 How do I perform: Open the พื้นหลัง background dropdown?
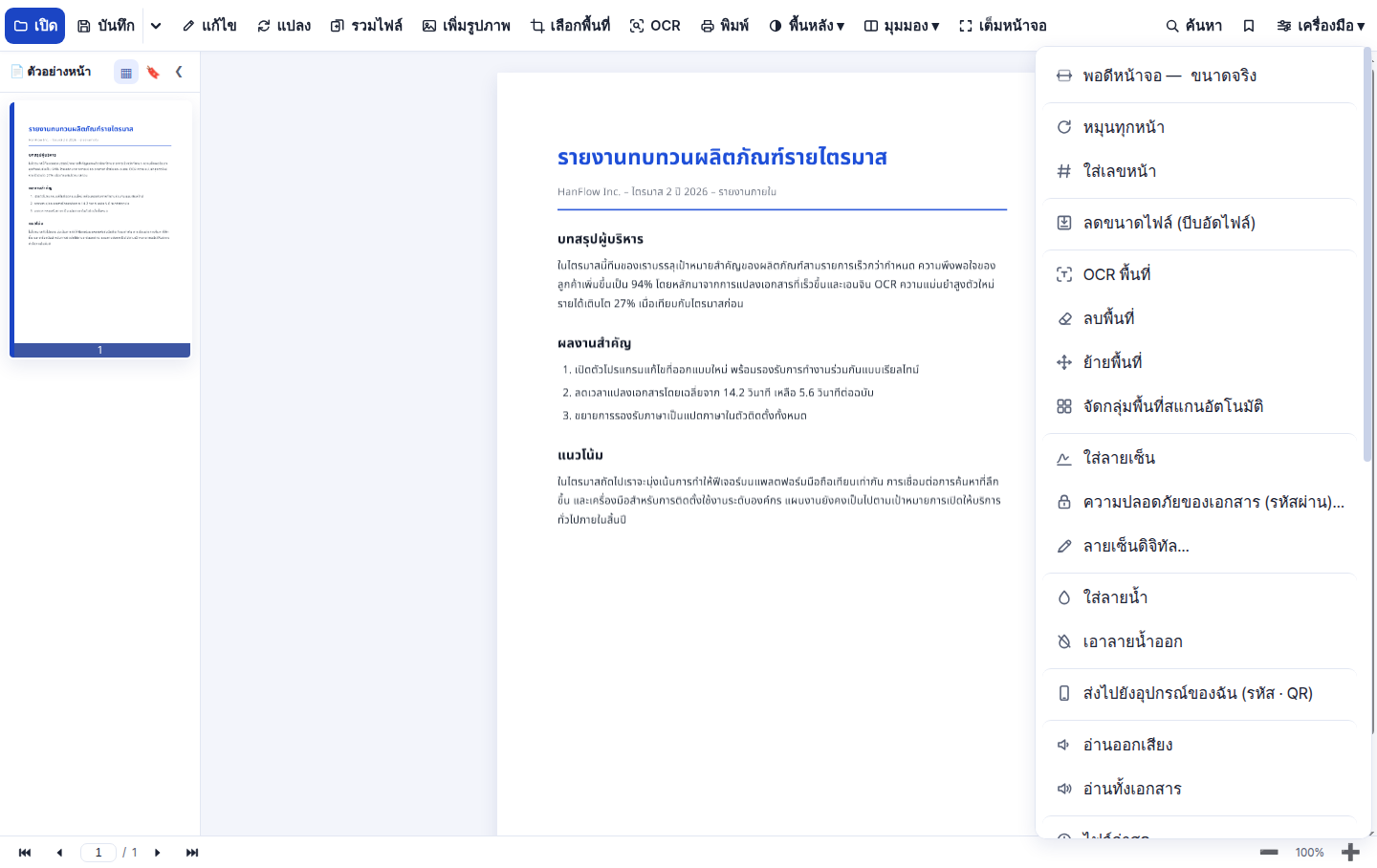[807, 26]
